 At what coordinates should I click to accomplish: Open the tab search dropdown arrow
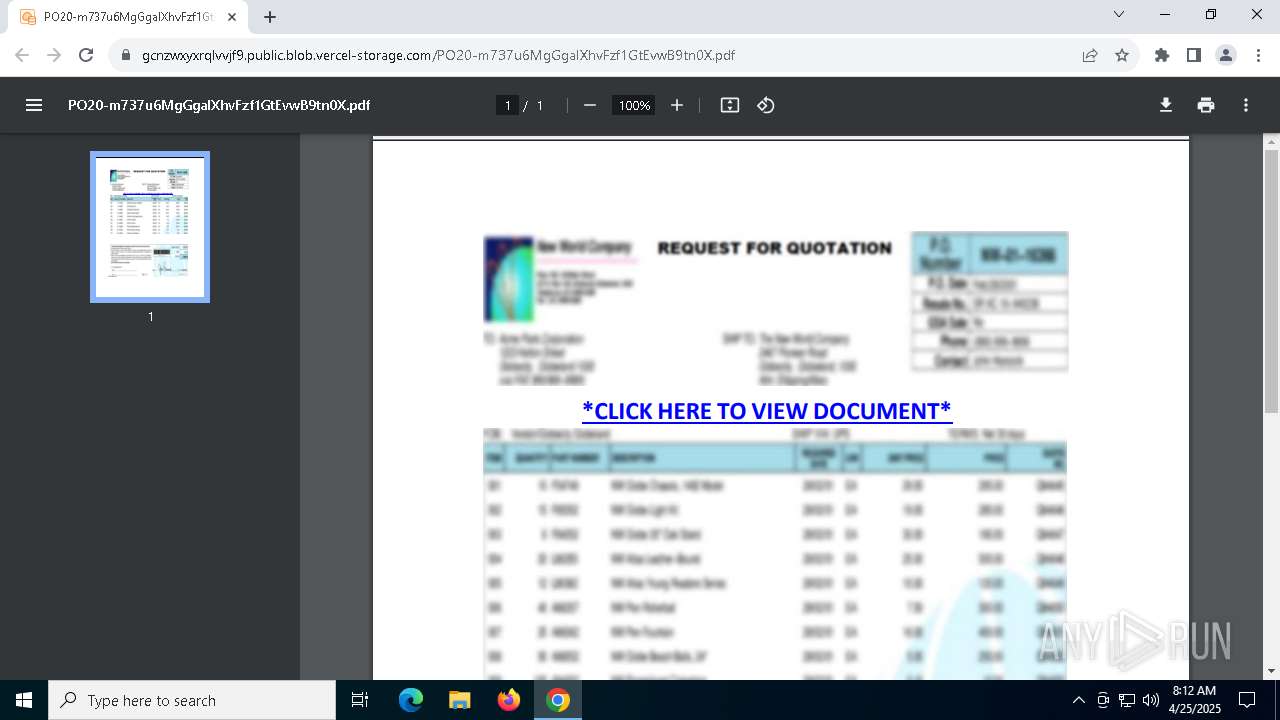tap(1119, 14)
